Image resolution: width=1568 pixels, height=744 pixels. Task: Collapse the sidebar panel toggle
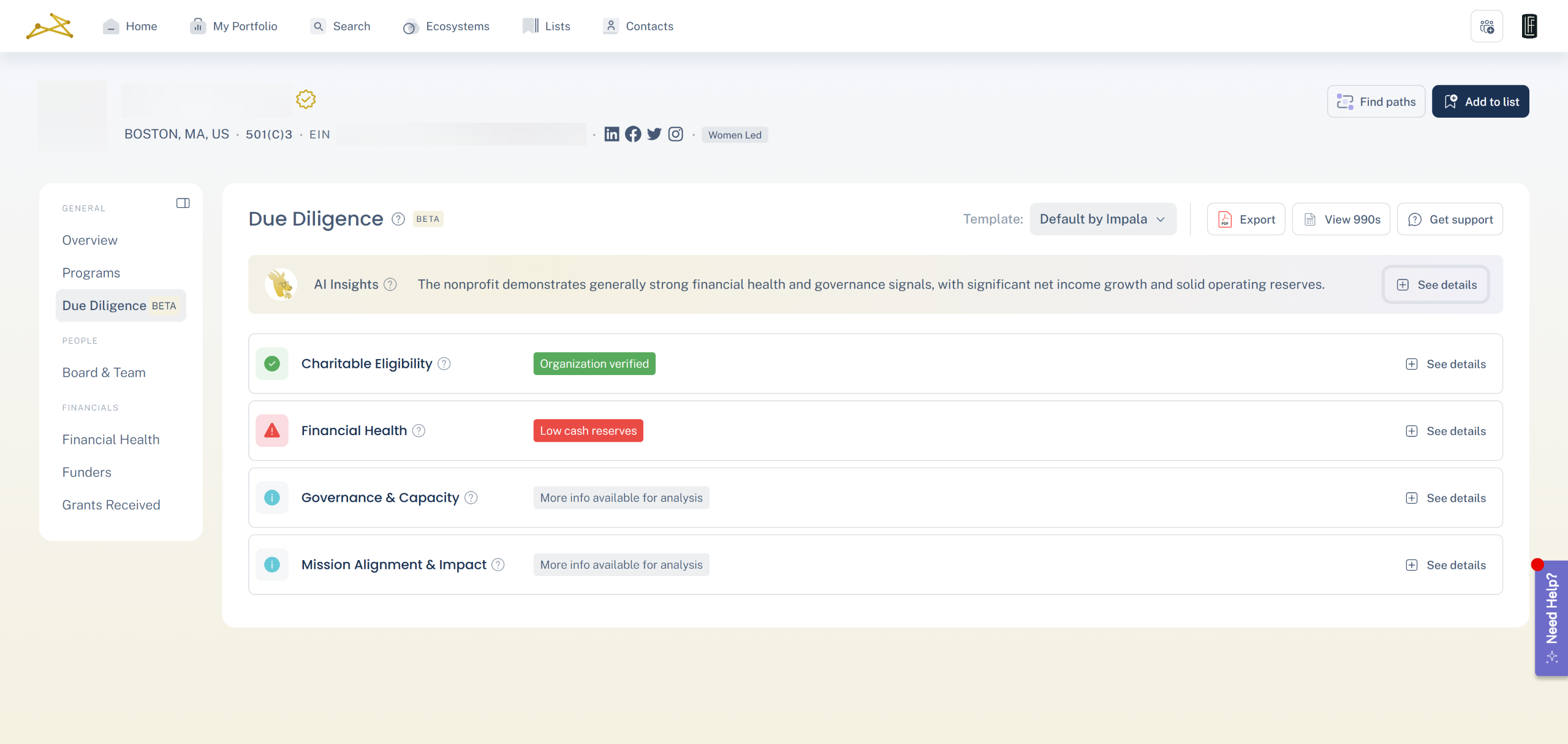183,203
